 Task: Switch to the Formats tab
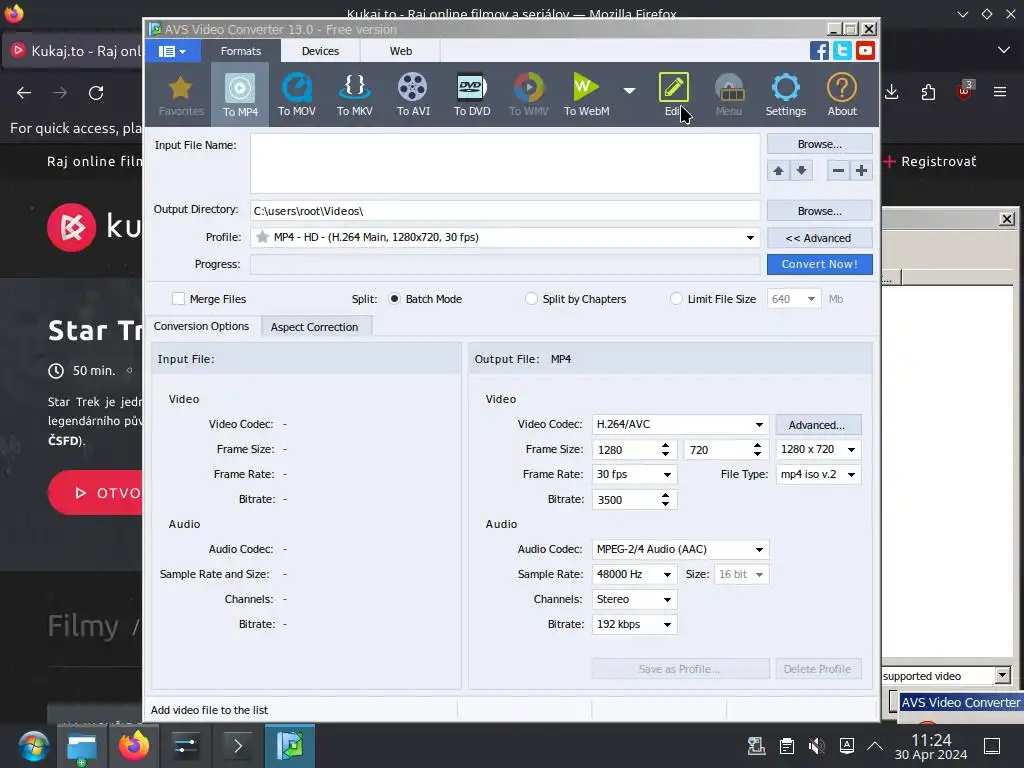point(240,51)
